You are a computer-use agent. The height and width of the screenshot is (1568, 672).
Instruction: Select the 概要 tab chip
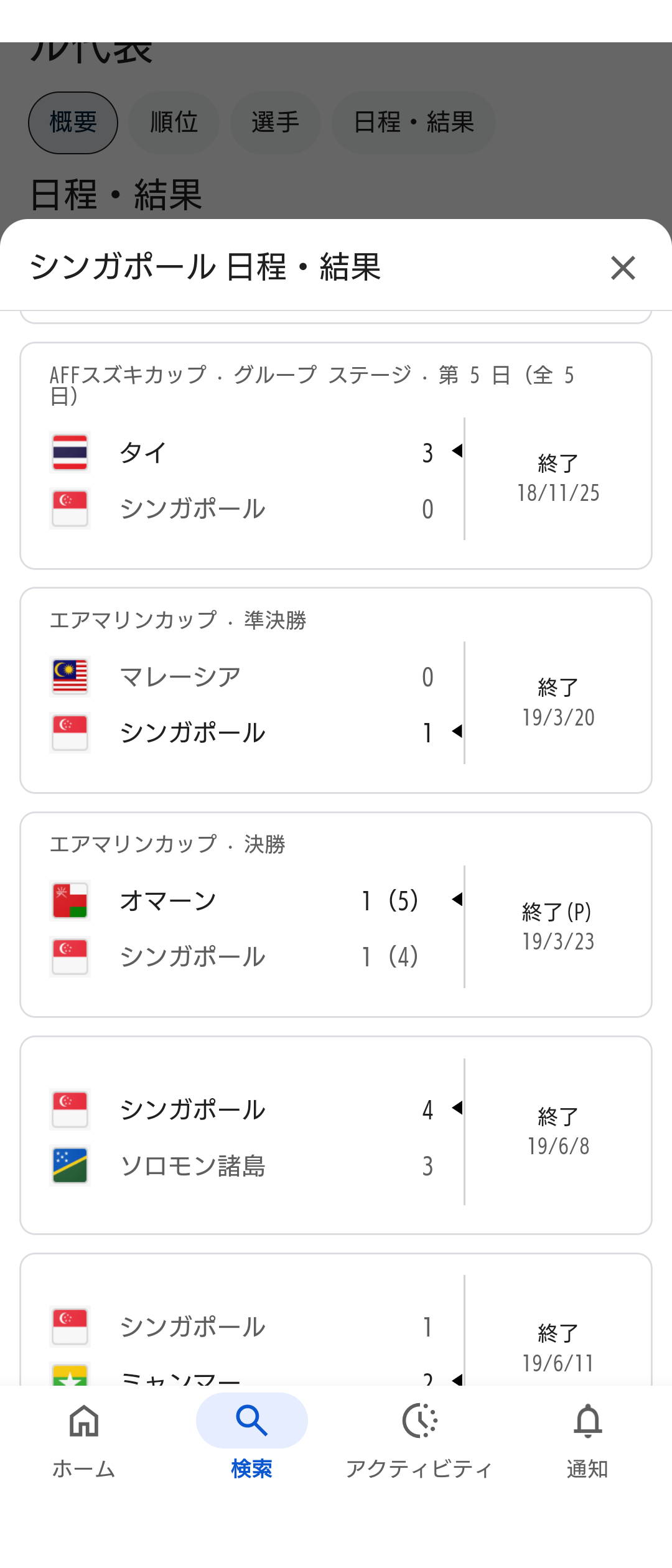73,123
